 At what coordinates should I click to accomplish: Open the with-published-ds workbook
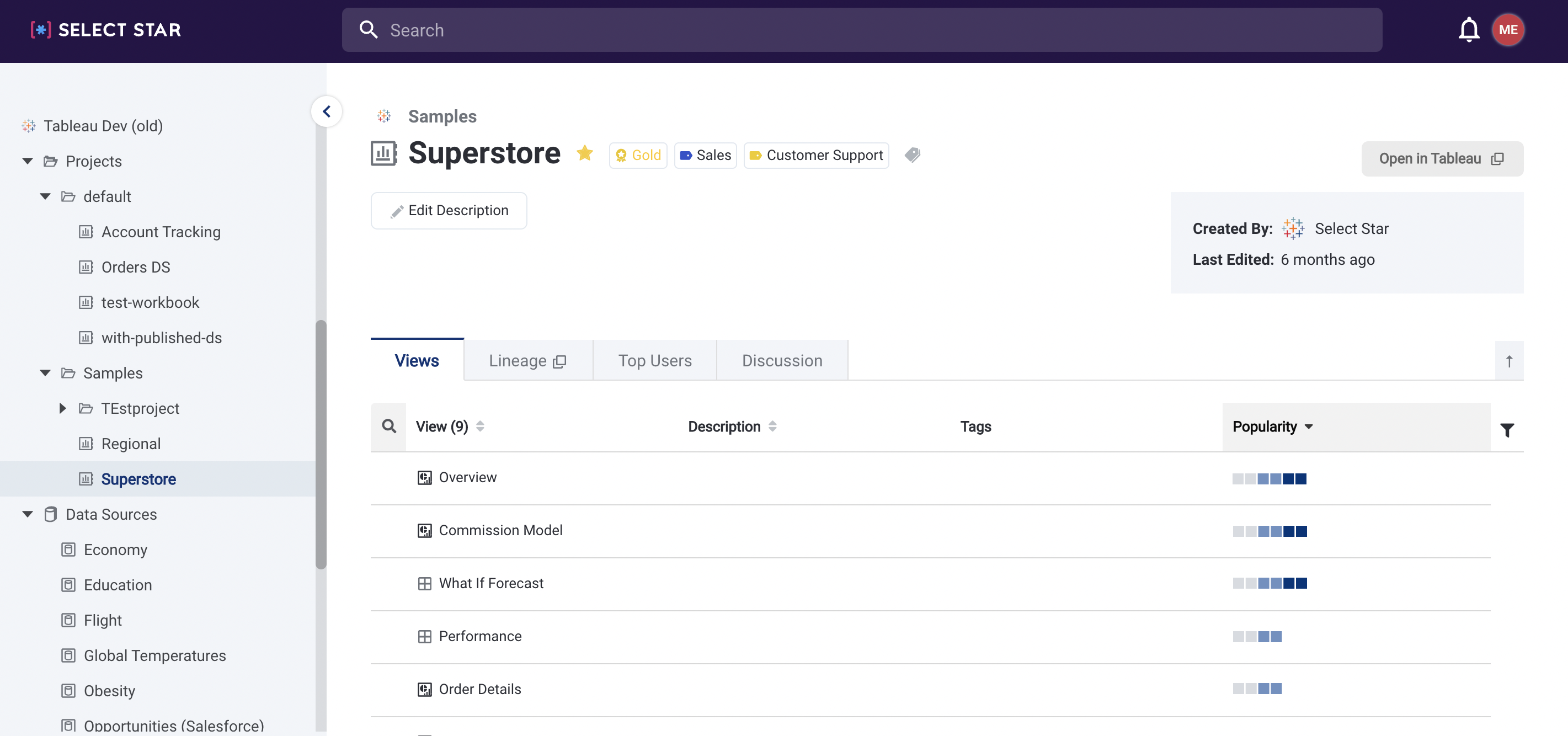coord(161,337)
